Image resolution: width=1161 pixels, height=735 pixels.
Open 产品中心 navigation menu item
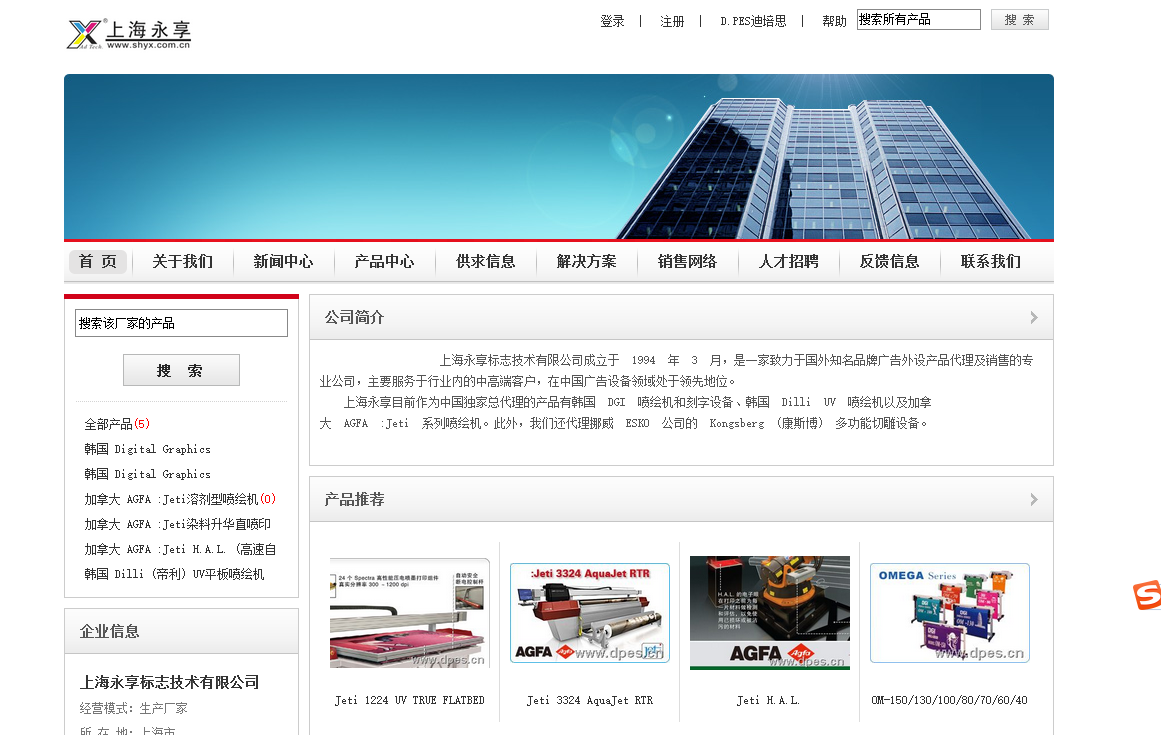[384, 262]
